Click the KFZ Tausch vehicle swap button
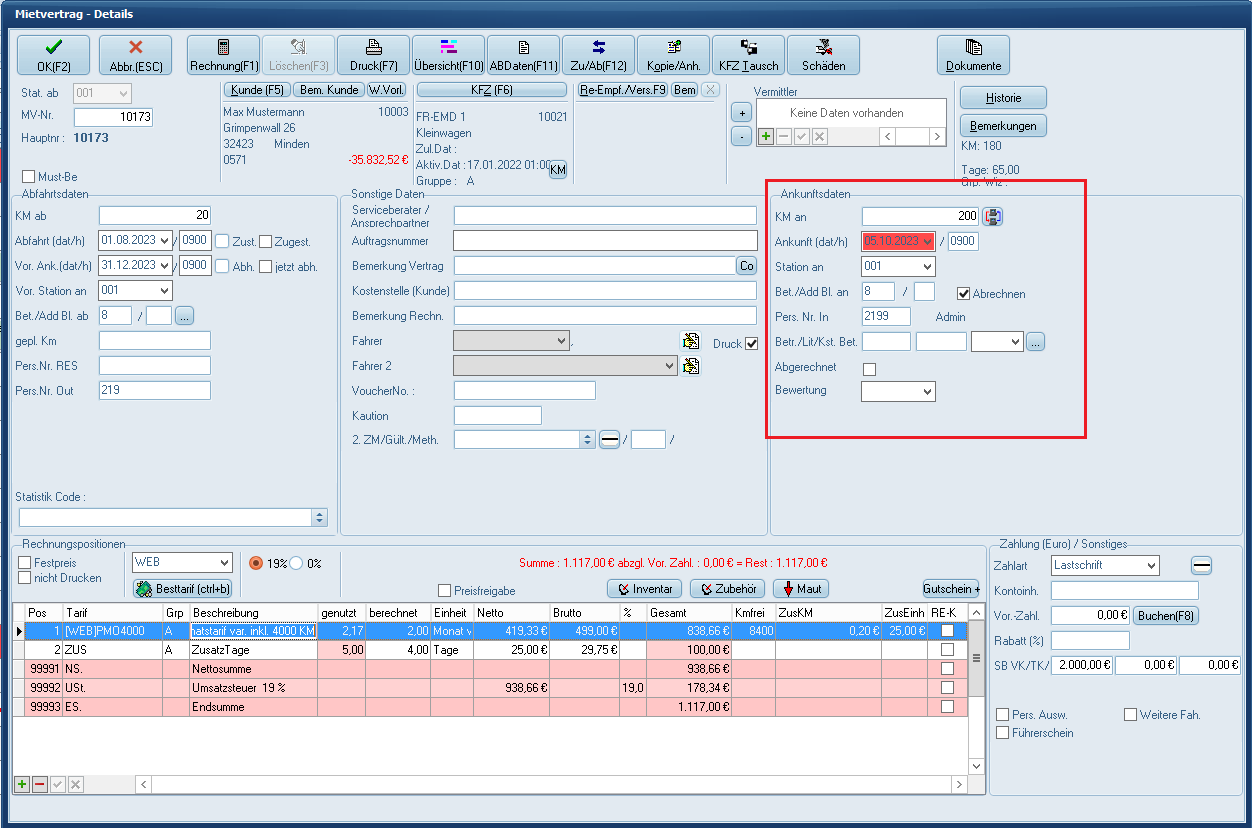The height and width of the screenshot is (828, 1252). (748, 55)
